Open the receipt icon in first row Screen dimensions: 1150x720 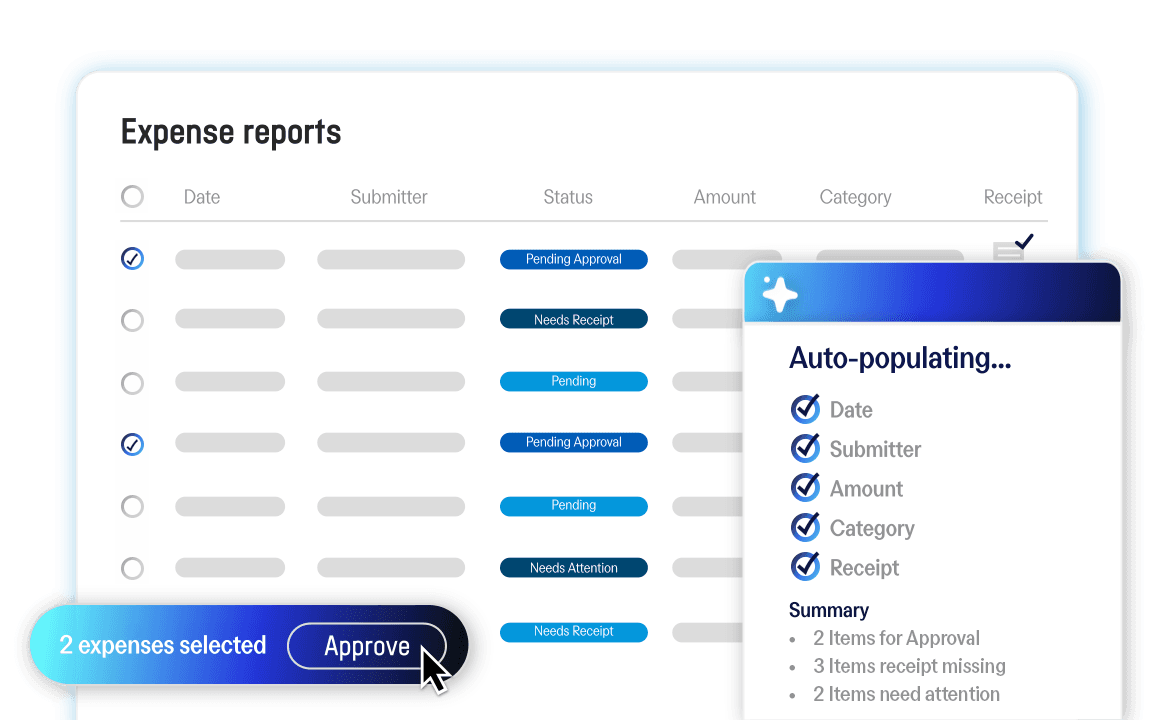pos(1012,248)
